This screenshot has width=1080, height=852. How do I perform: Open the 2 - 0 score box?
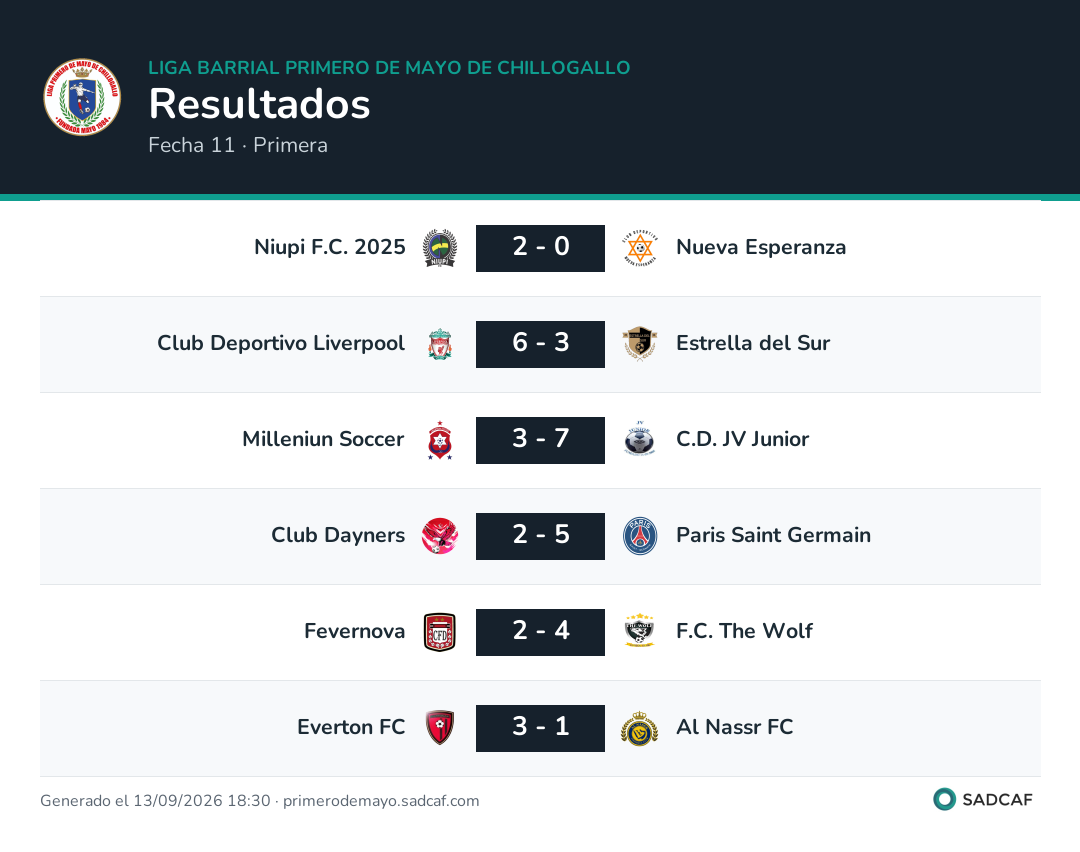point(540,248)
